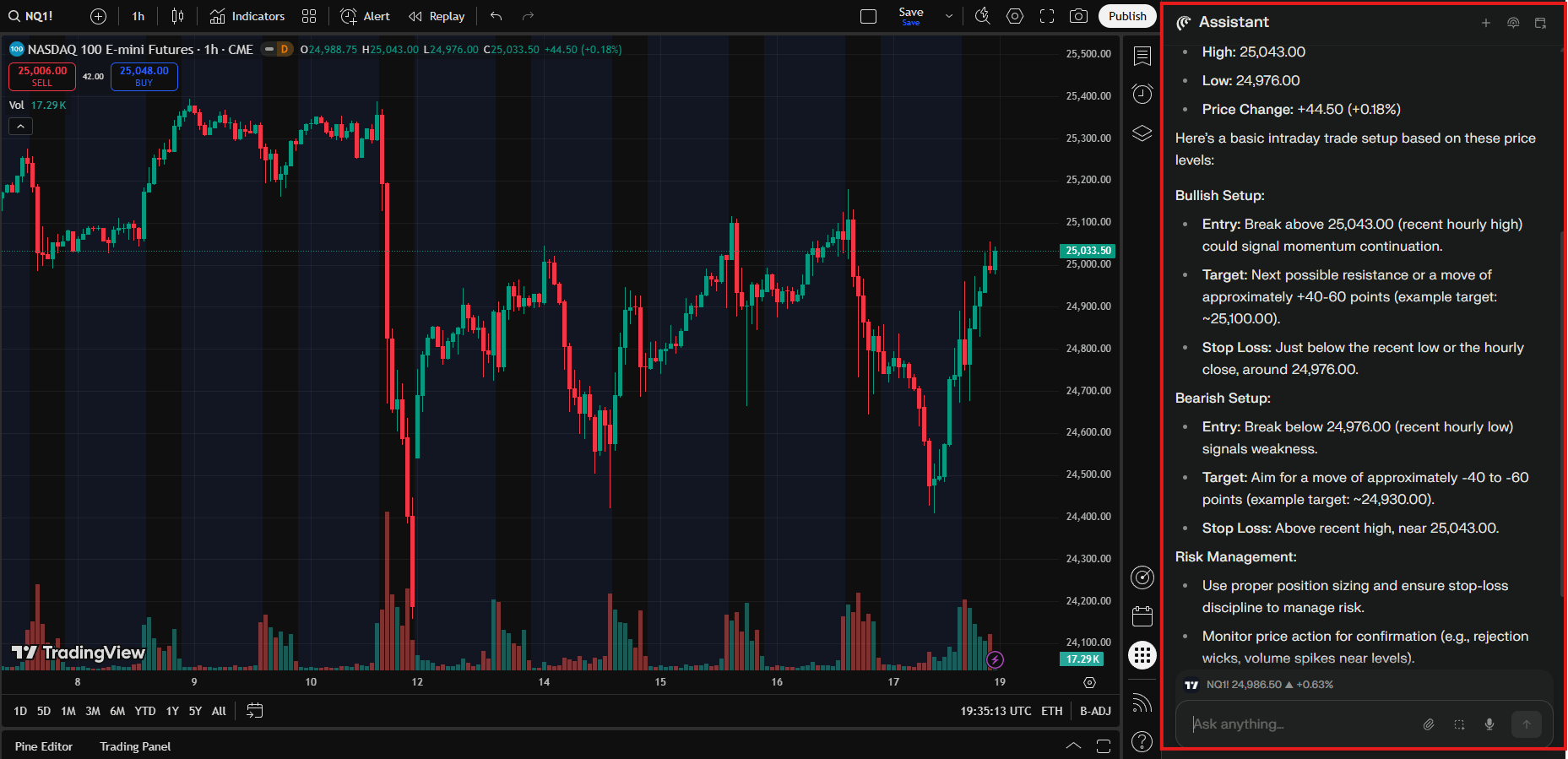Viewport: 1568px width, 759px height.
Task: Select the 5D date range
Action: 44,711
